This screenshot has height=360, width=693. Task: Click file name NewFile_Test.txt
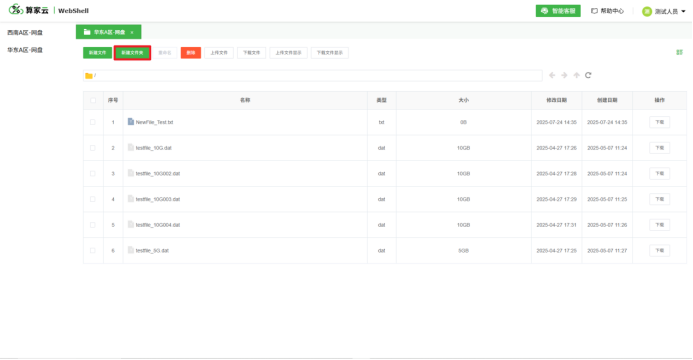(x=154, y=122)
